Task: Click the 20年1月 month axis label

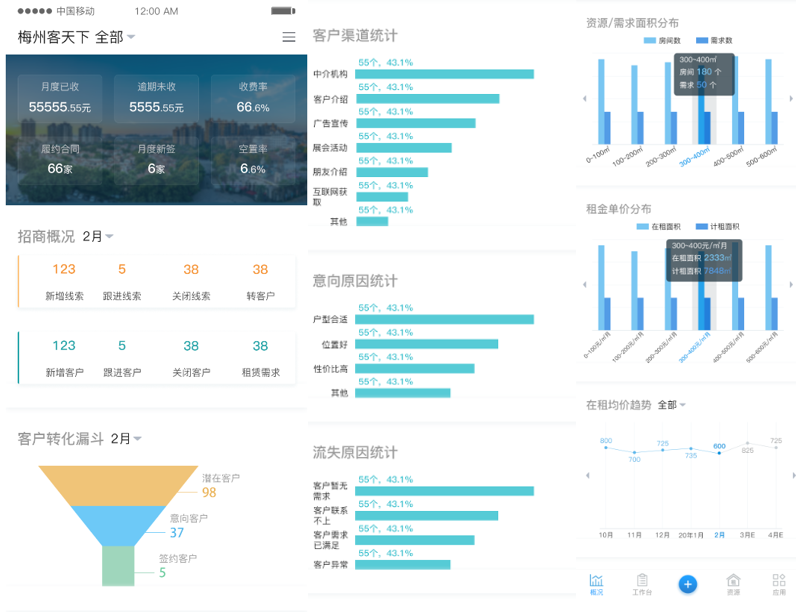Action: click(x=690, y=535)
